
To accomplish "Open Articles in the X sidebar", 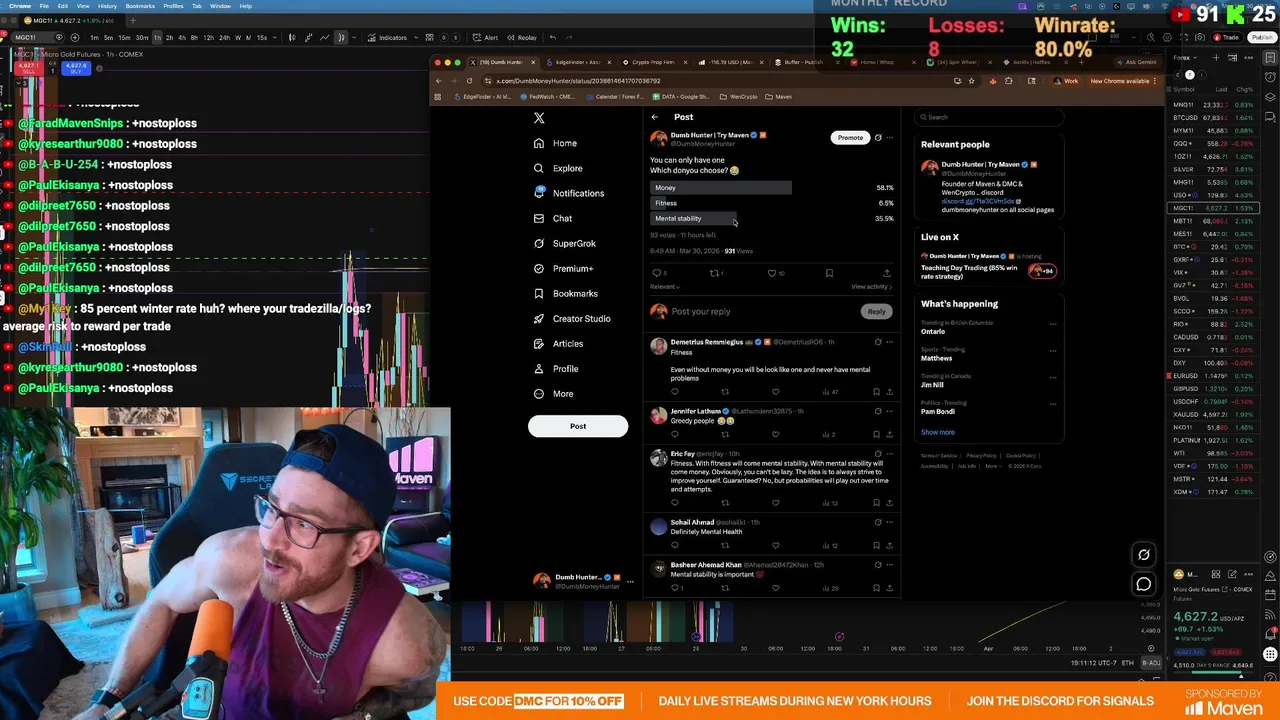I will point(558,343).
